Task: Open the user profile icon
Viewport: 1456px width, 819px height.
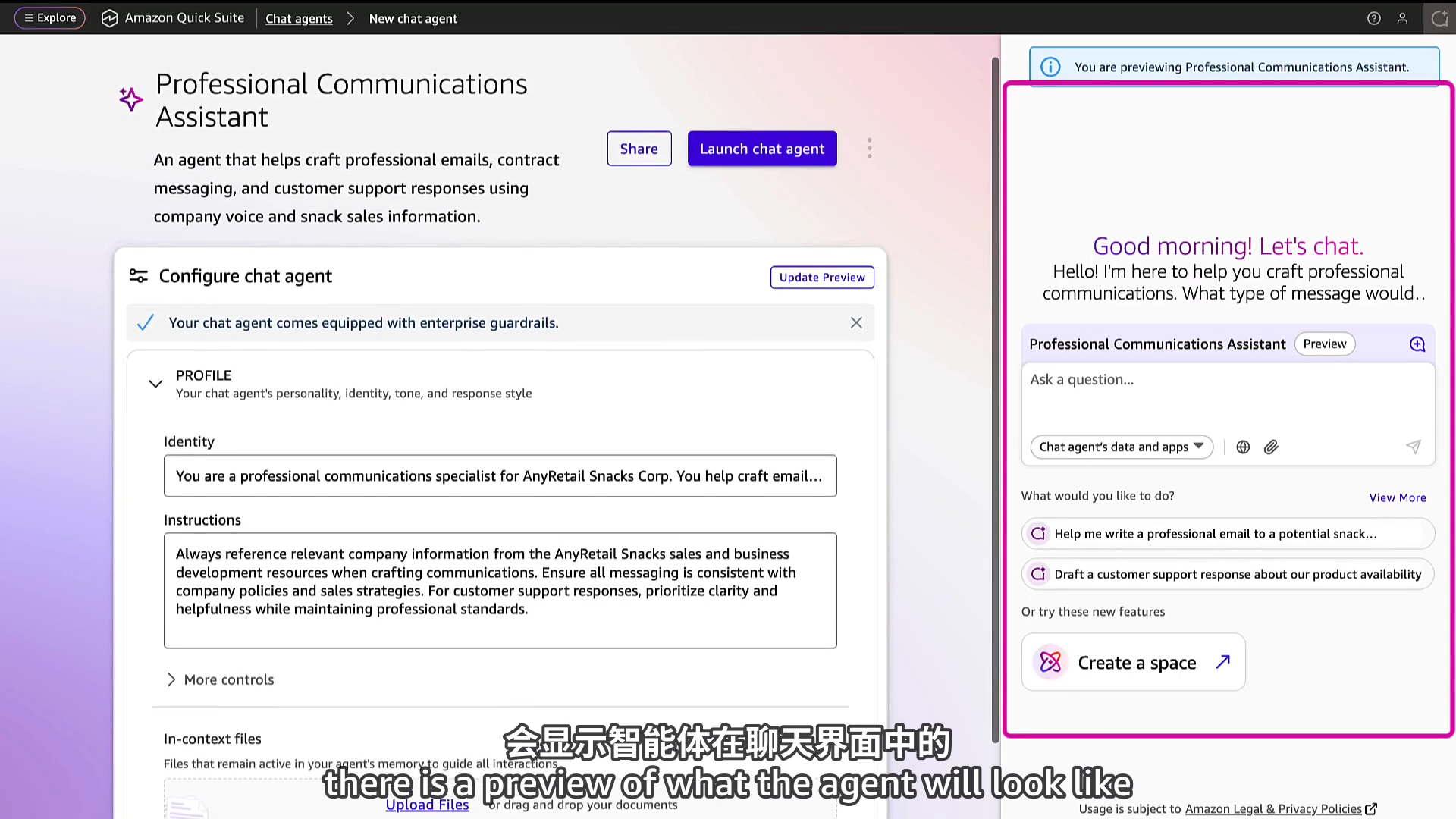Action: point(1402,18)
